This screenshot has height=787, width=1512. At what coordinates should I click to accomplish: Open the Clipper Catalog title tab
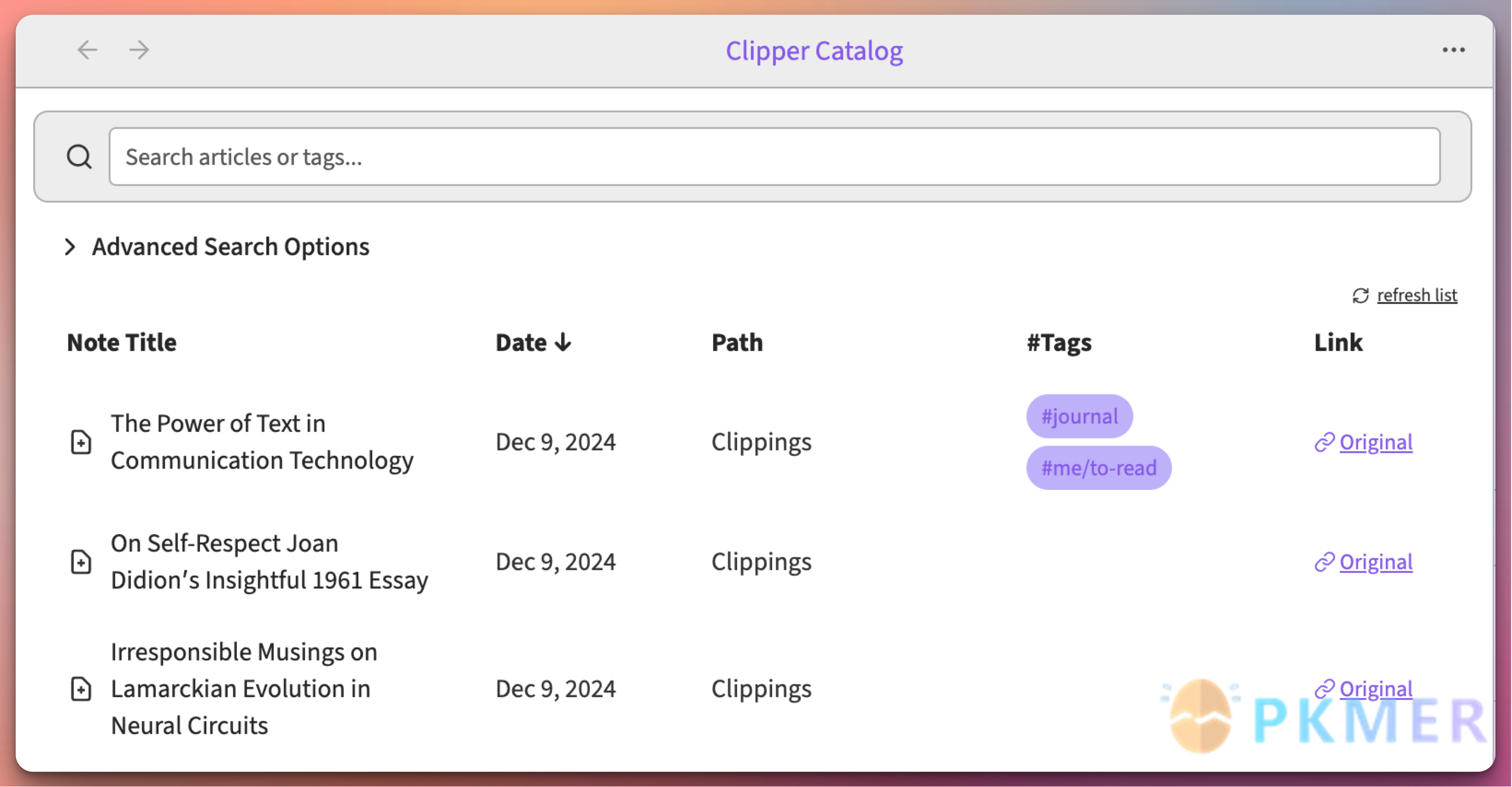coord(815,51)
